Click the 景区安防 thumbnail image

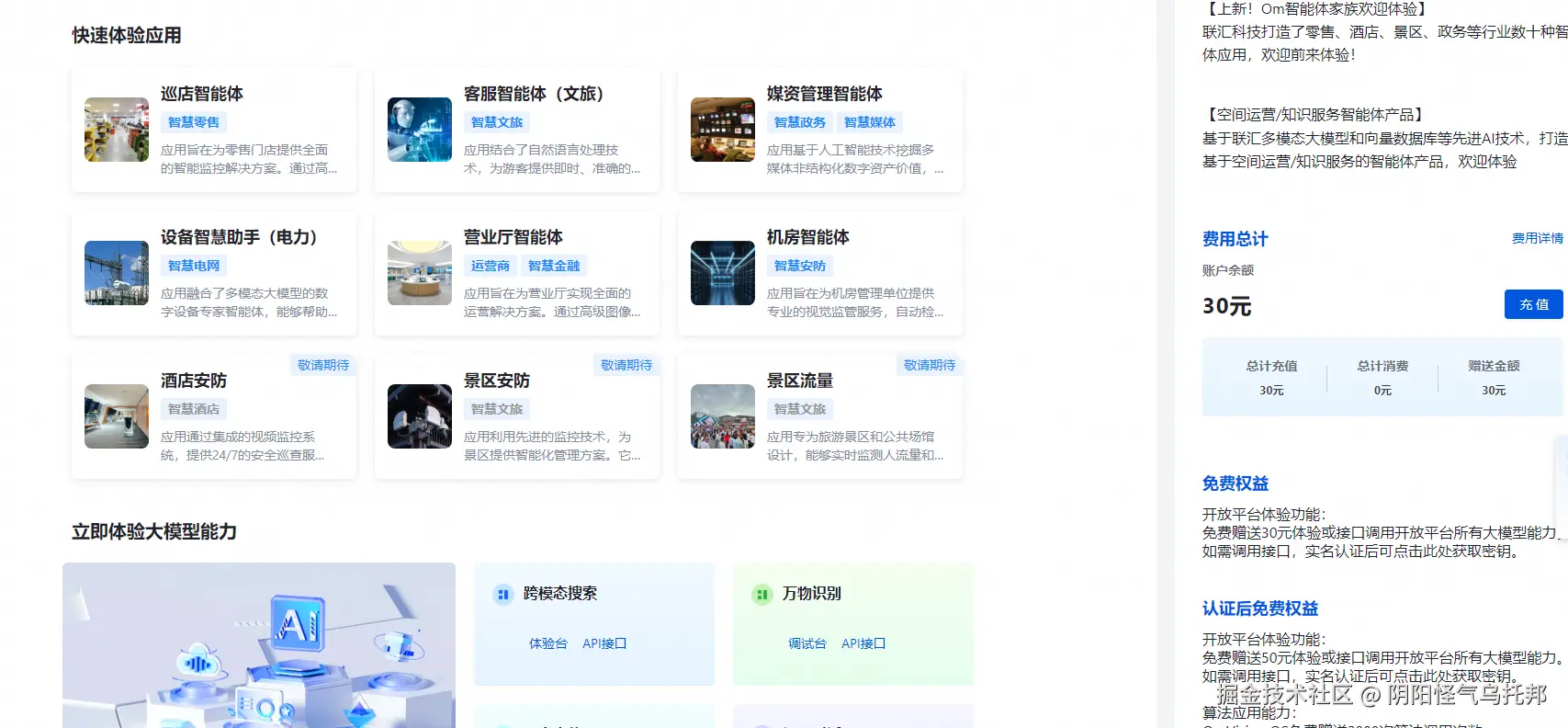pyautogui.click(x=420, y=416)
